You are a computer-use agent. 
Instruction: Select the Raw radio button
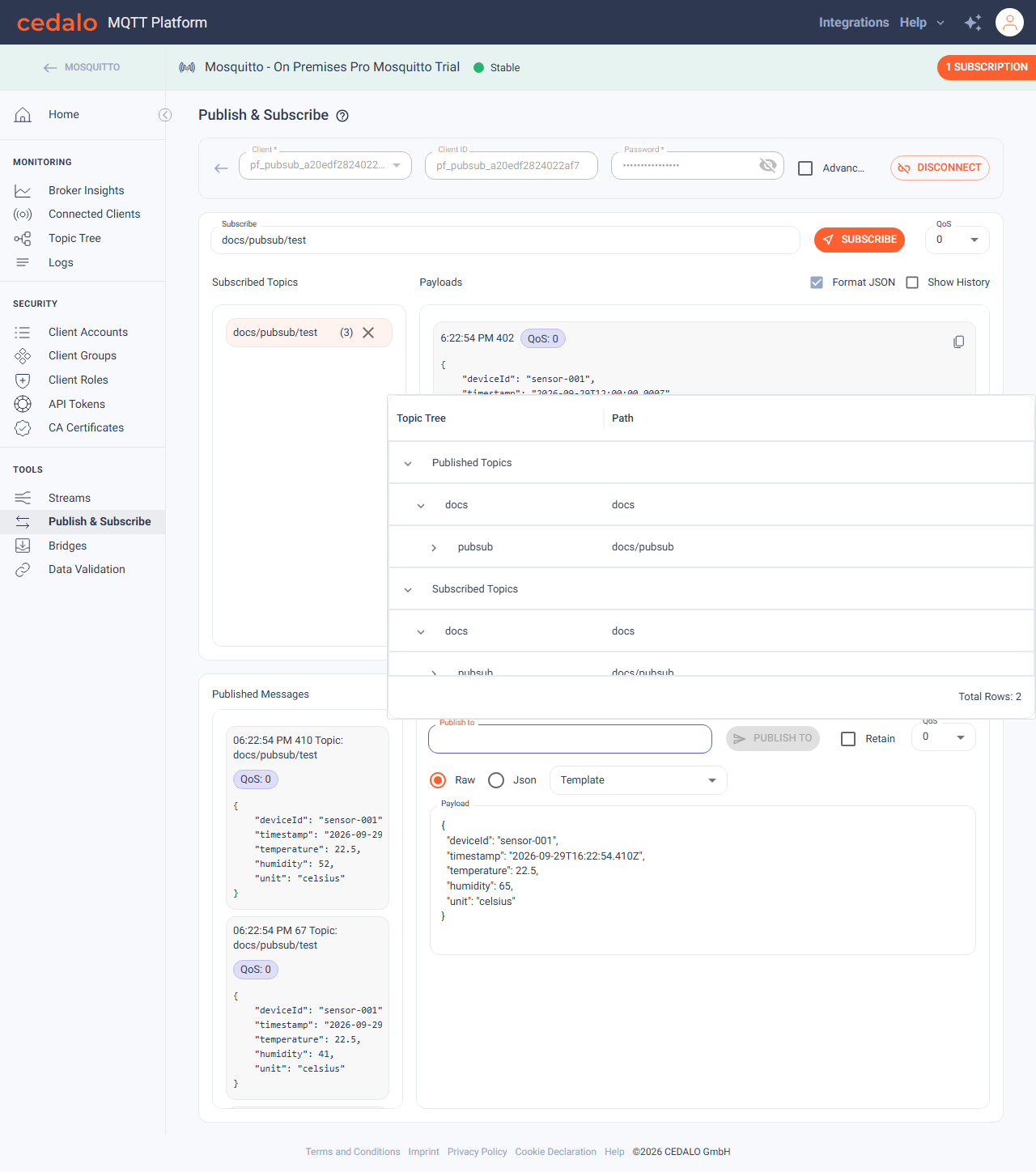(438, 780)
